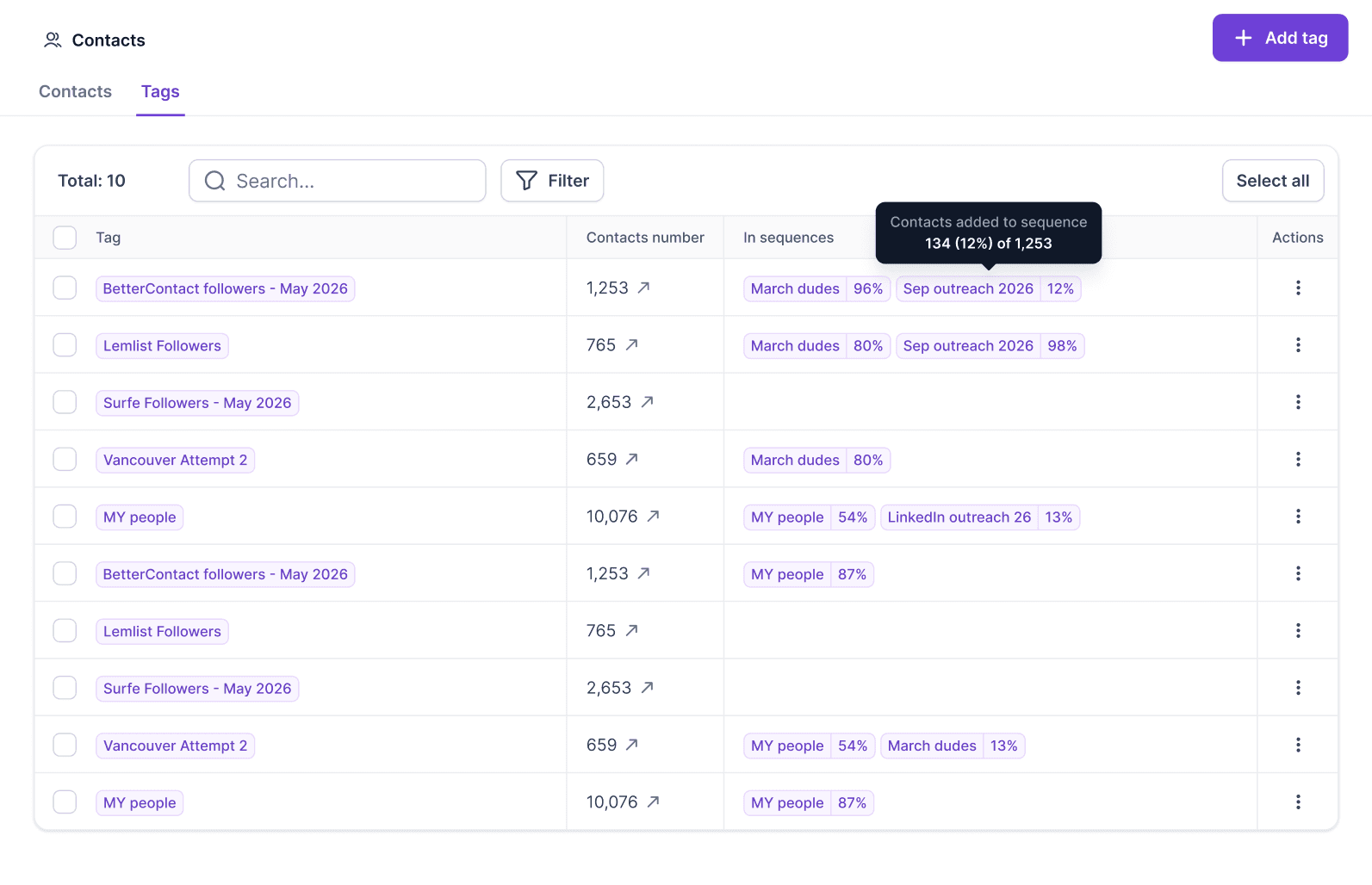
Task: Open three-dot menu for Lemlist Followers row without sequences
Action: click(x=1298, y=631)
